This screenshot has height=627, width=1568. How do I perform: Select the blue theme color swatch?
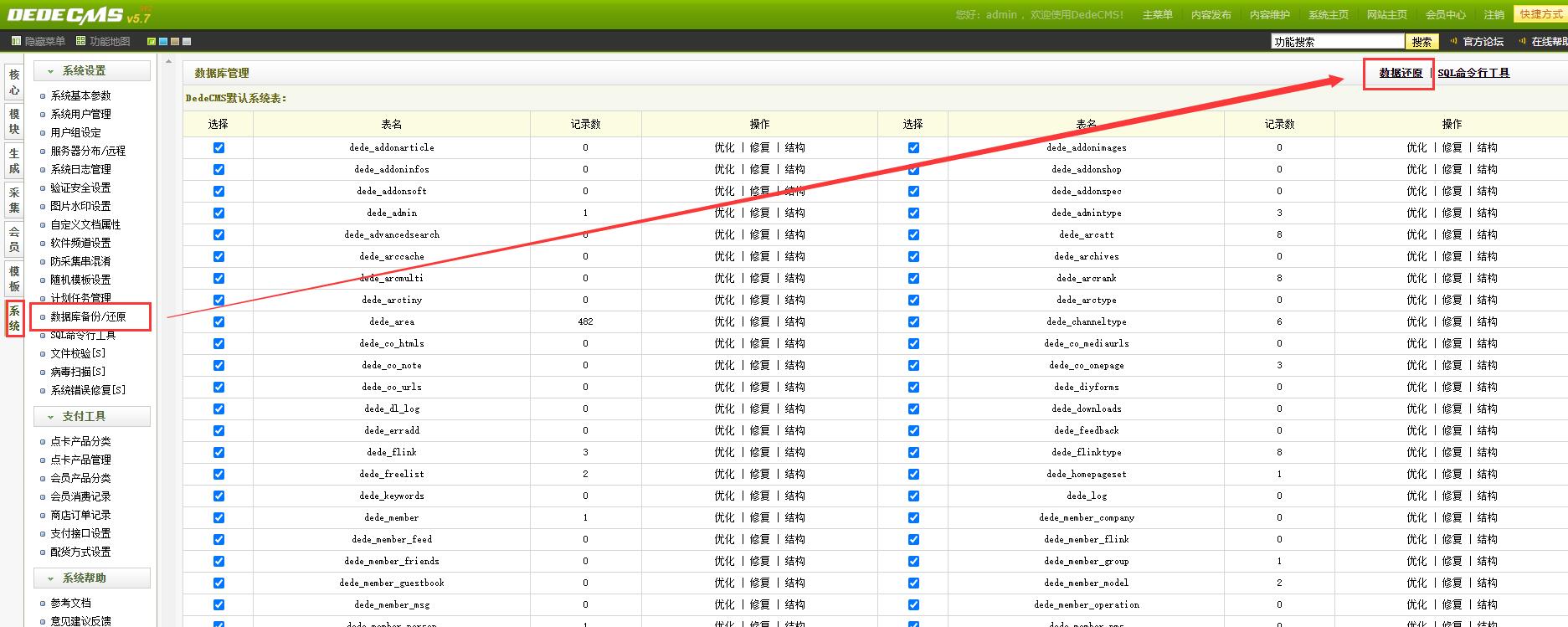point(163,41)
